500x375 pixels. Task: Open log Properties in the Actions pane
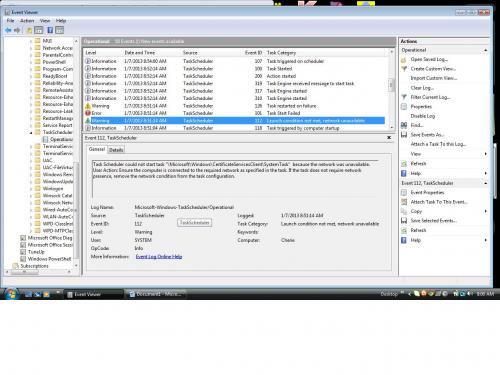[421, 107]
